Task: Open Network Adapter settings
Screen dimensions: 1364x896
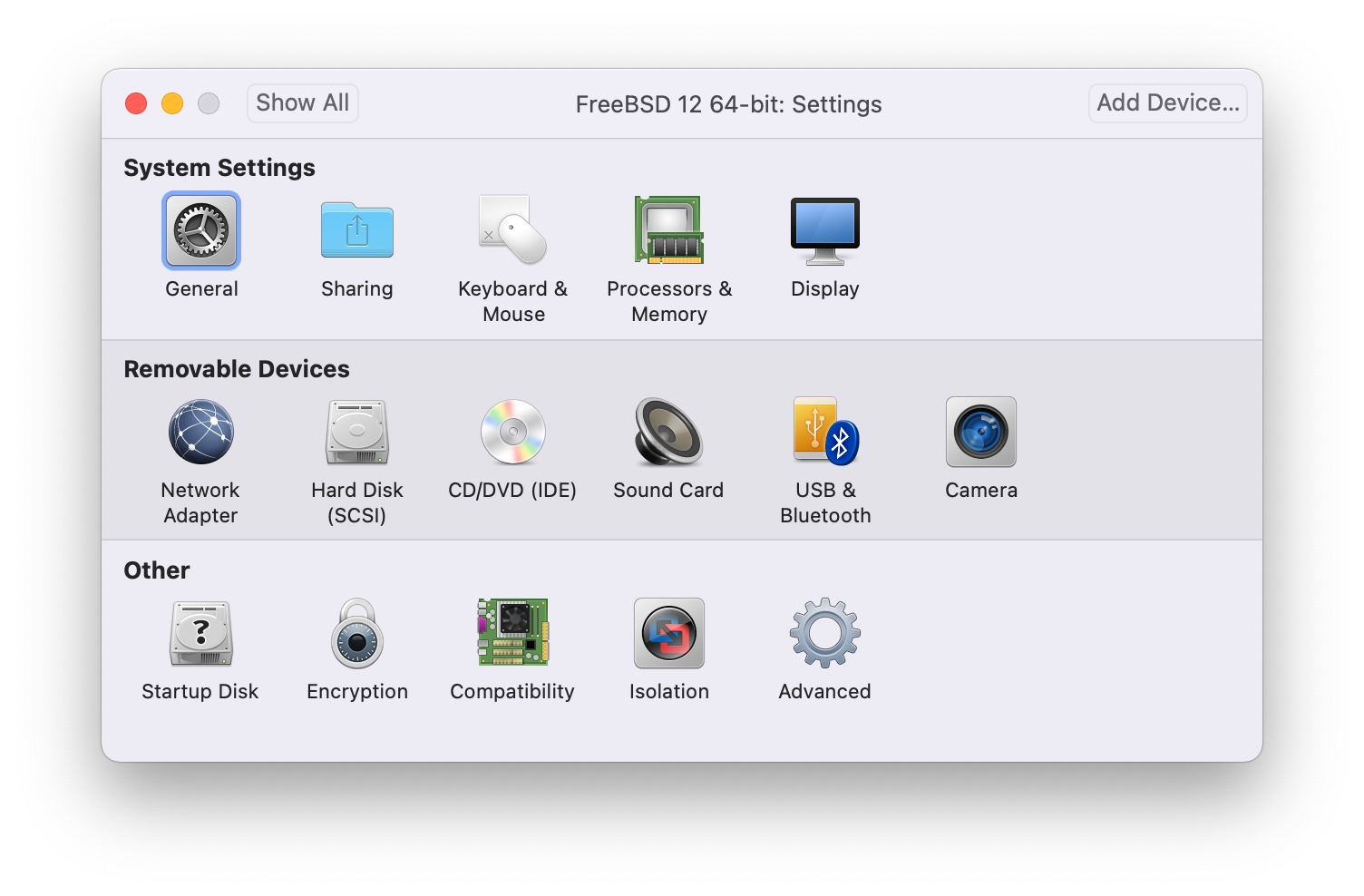Action: [x=201, y=432]
